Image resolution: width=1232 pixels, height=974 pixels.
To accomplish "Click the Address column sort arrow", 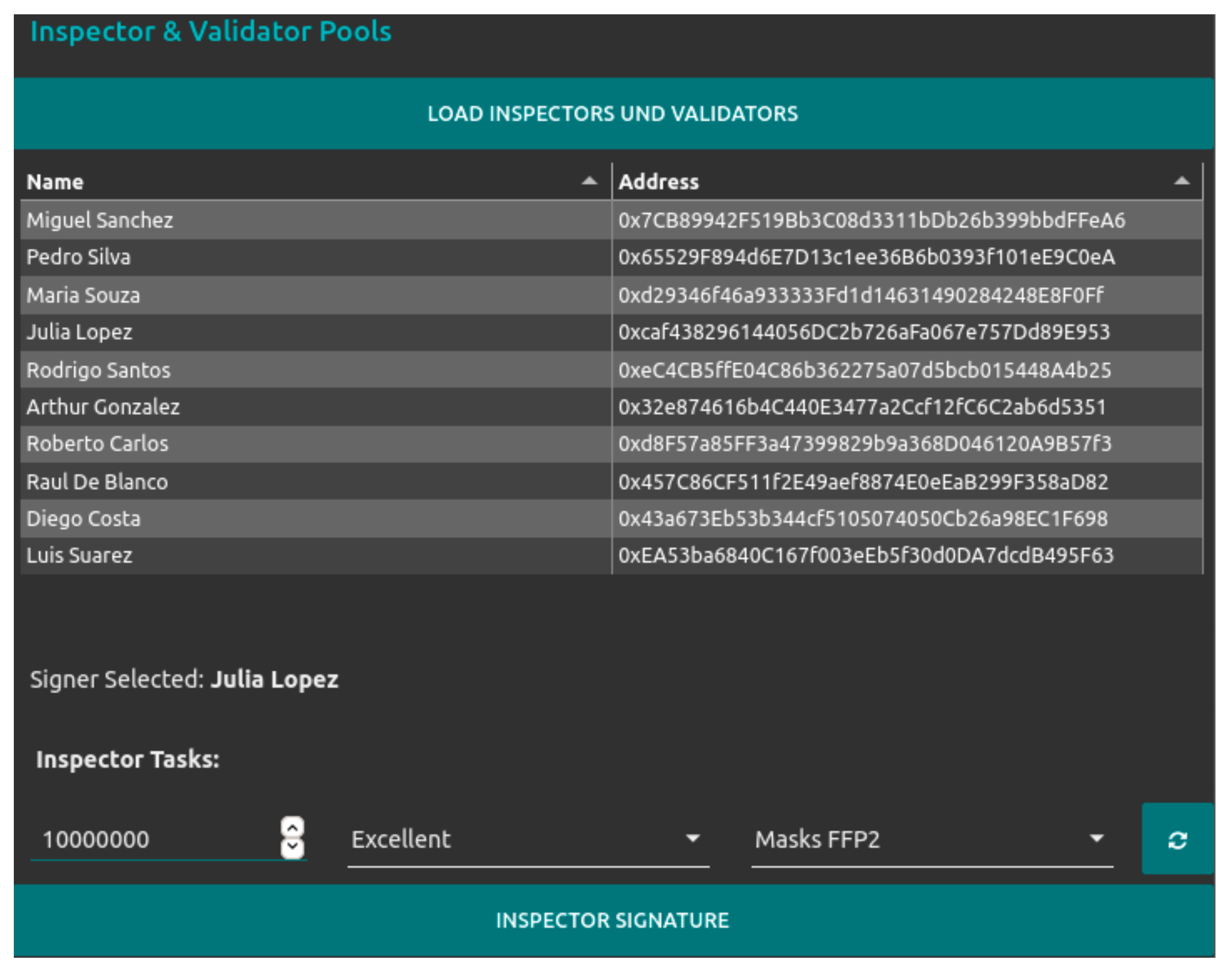I will click(1181, 182).
